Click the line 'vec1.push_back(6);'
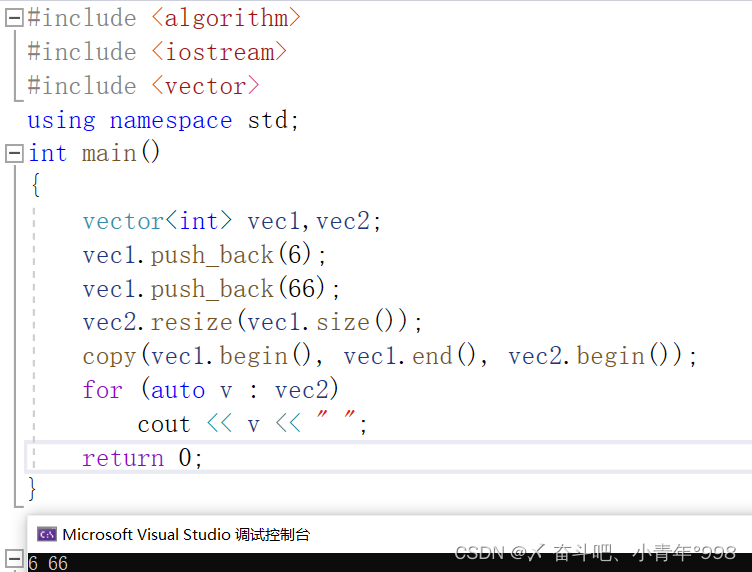 (204, 255)
